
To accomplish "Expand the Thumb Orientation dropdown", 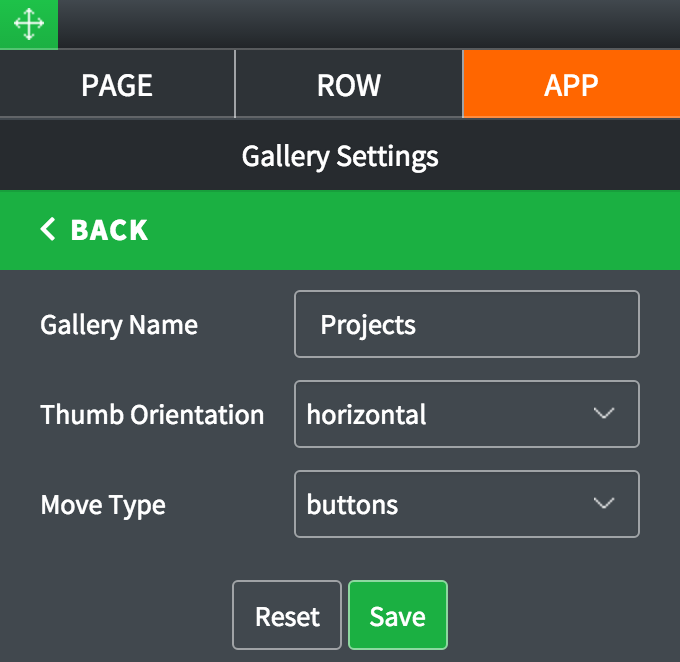I will tap(466, 414).
